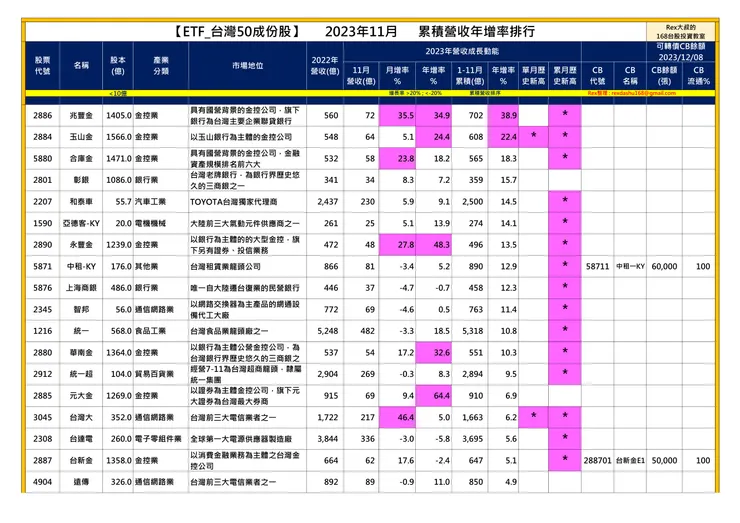Click the name cell 台灣大
Image resolution: width=740 pixels, height=523 pixels.
coord(81,417)
